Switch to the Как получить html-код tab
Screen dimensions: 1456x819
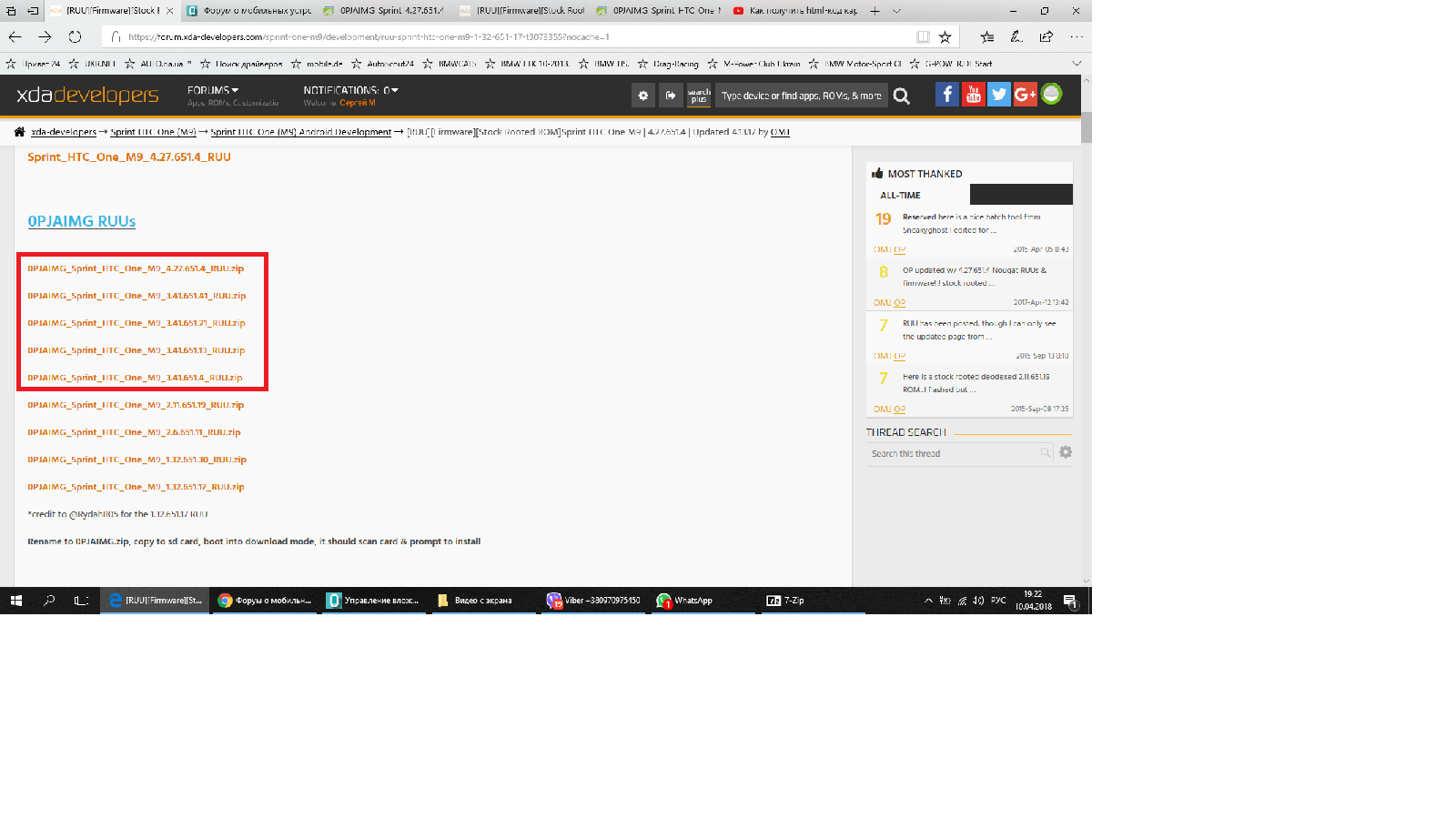(794, 11)
